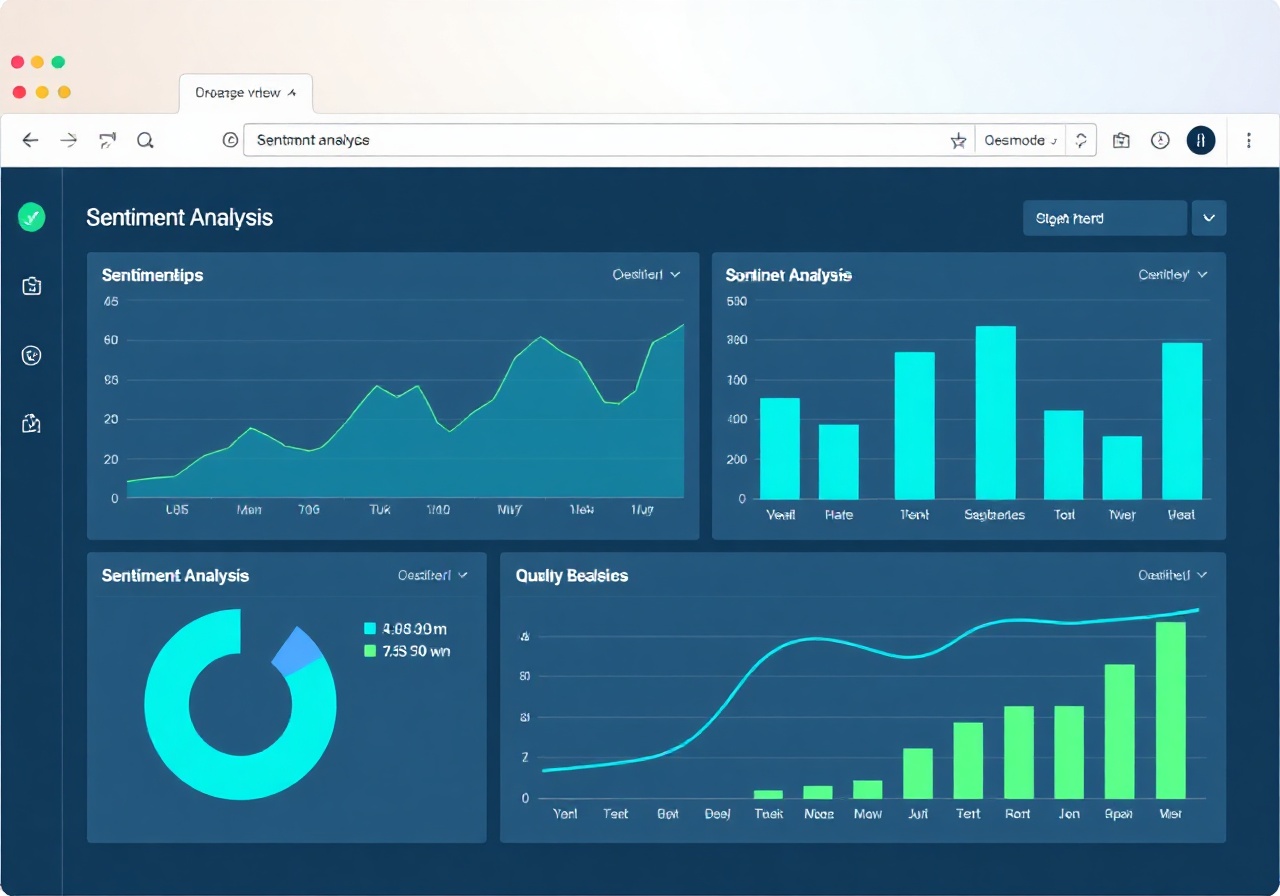Click the 'Sontinet Analysis' bar panel title
1280x896 pixels.
click(x=789, y=275)
